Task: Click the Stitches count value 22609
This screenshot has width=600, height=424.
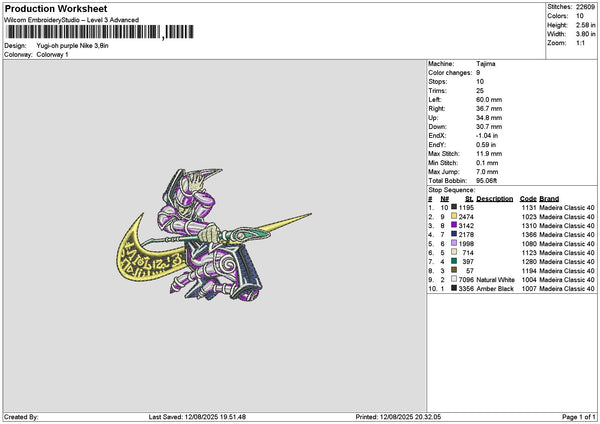Action: [585, 7]
